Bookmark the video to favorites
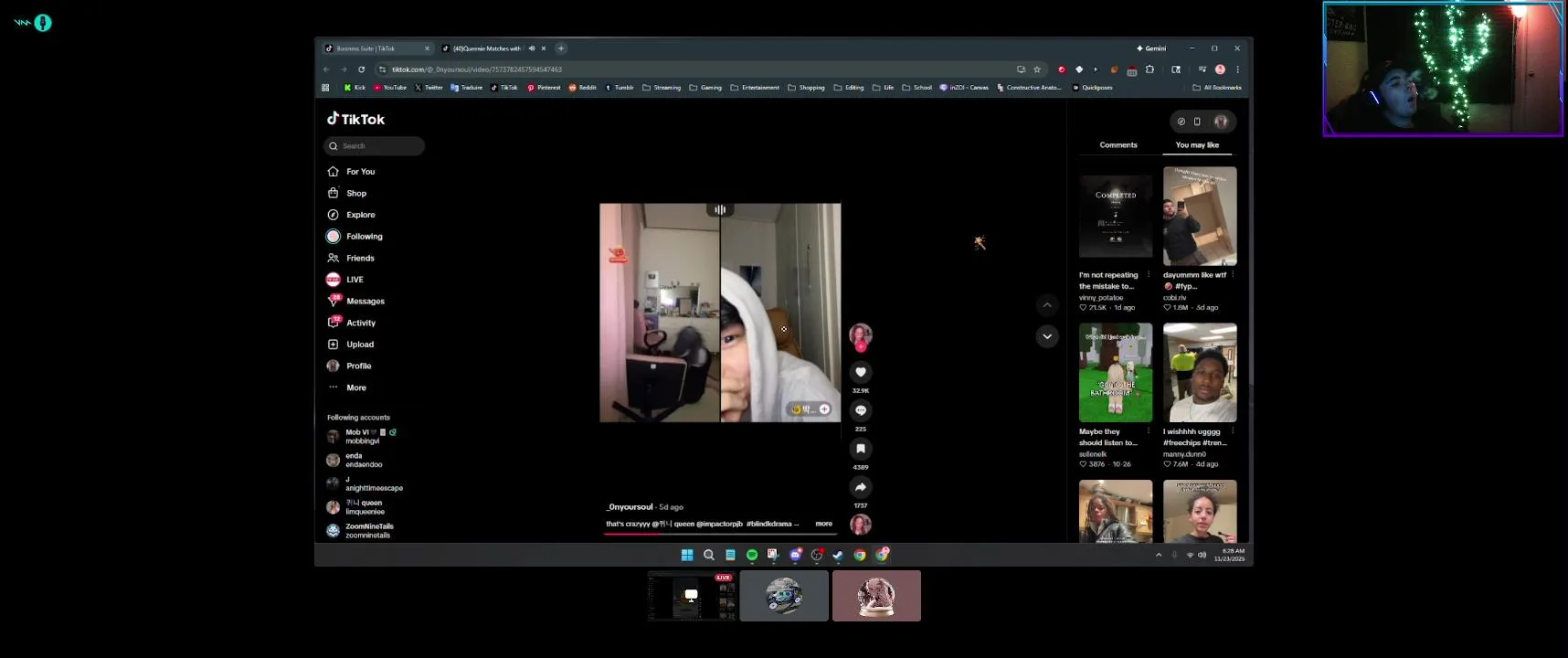 (861, 449)
